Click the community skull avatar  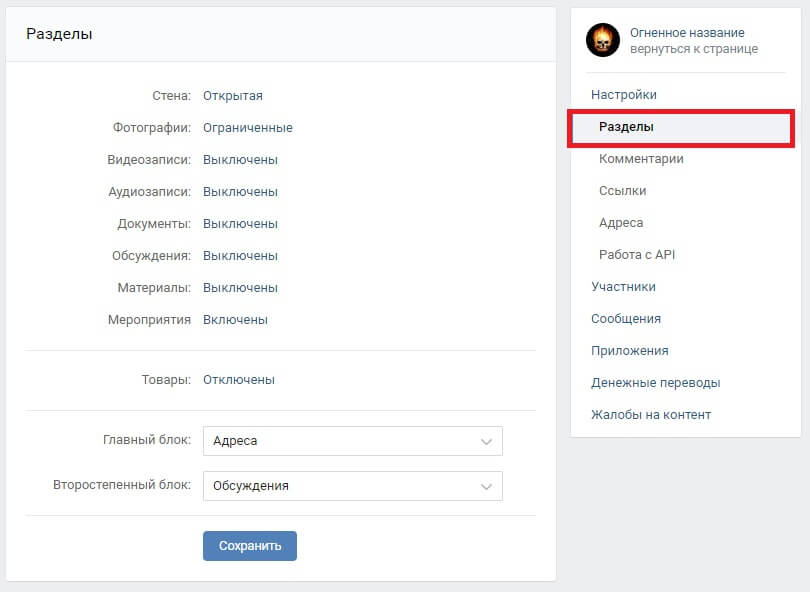coord(601,37)
